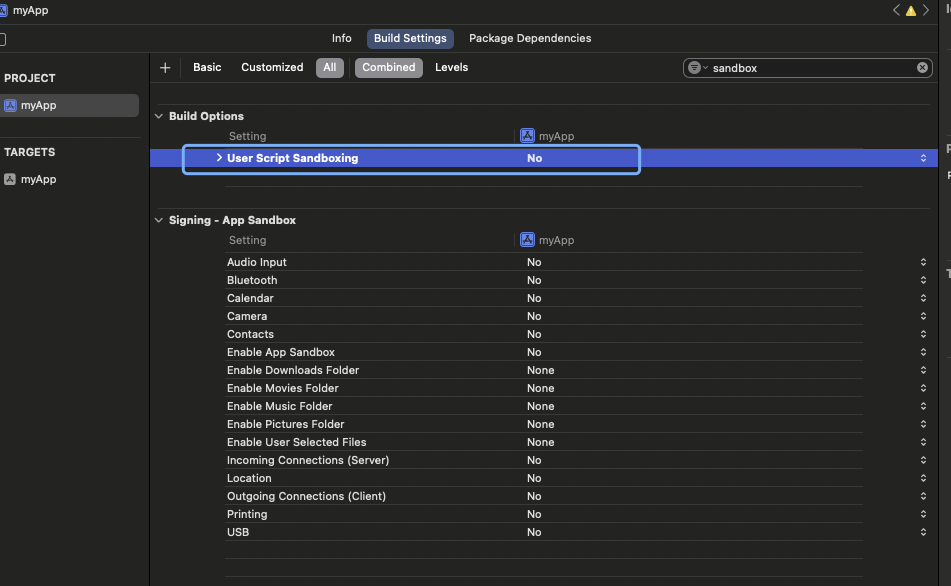Open User Script Sandboxing value popup stepper
951x586 pixels.
click(923, 158)
